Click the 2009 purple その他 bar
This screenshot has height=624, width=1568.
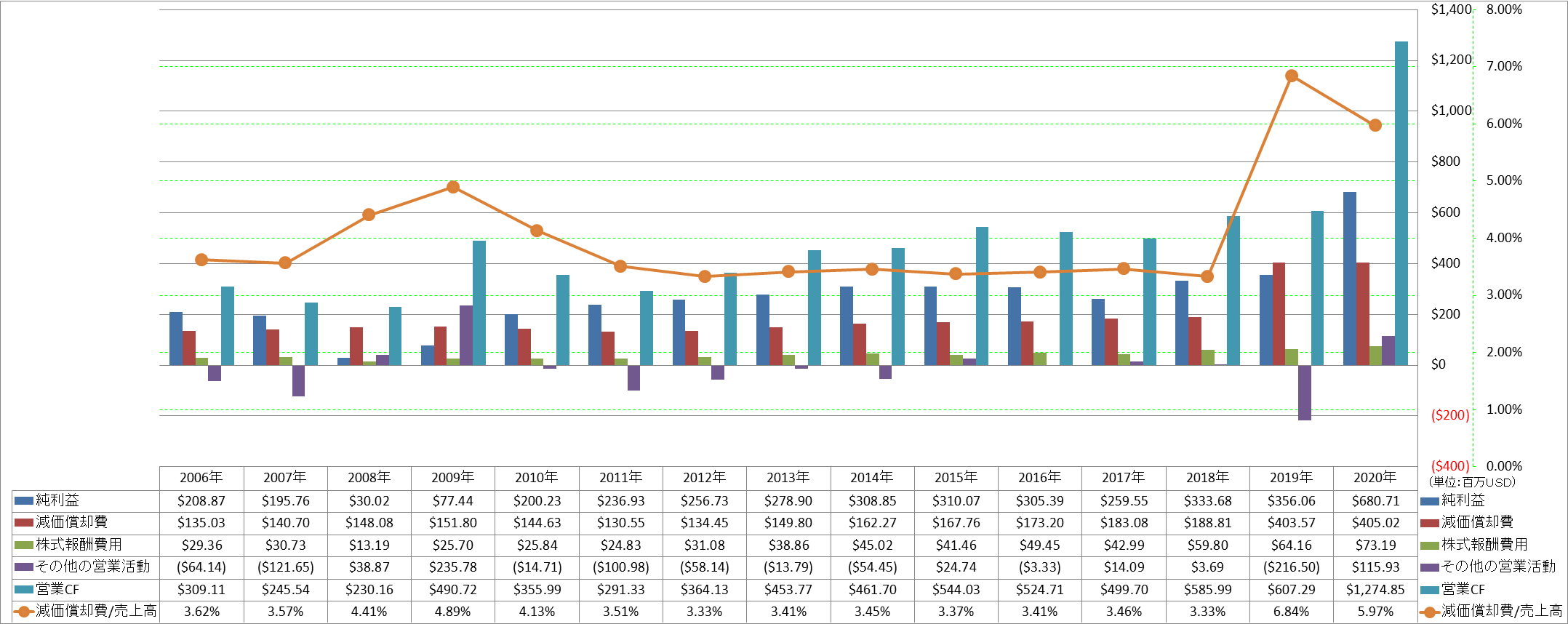pyautogui.click(x=466, y=335)
